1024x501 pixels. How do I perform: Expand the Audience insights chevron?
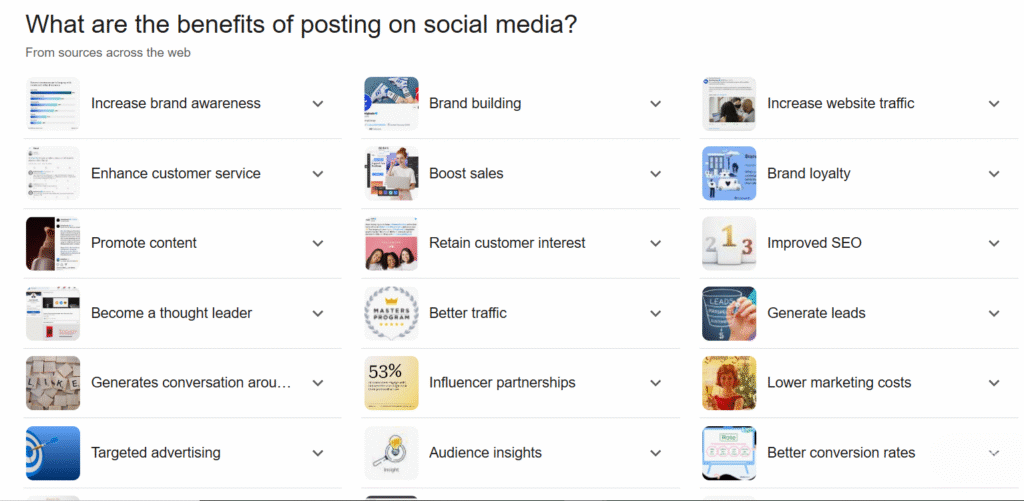[x=656, y=453]
